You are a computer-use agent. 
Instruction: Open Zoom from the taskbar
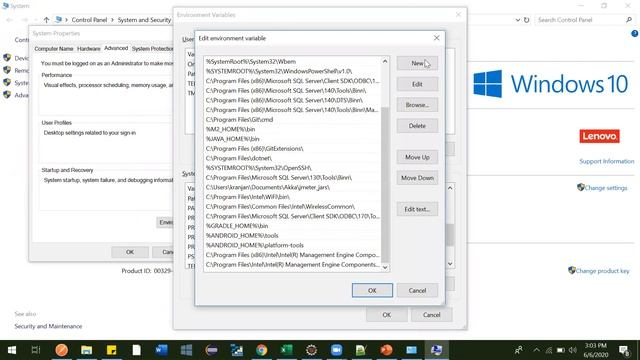pyautogui.click(x=336, y=350)
